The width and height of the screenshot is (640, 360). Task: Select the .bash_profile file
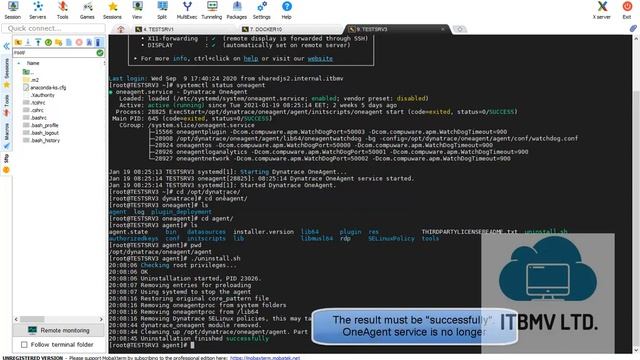tap(40, 125)
